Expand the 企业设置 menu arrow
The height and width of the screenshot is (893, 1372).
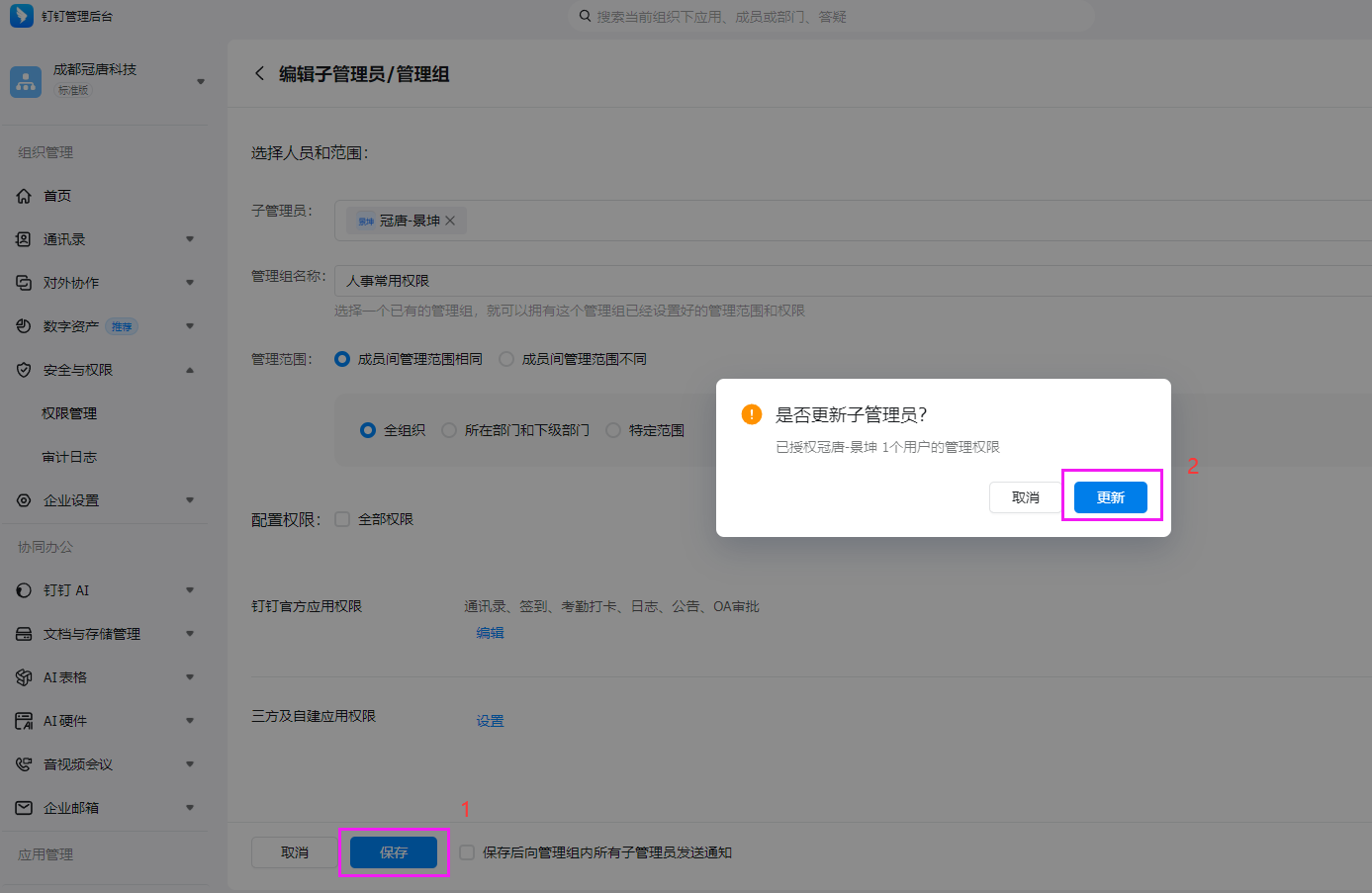pyautogui.click(x=190, y=500)
